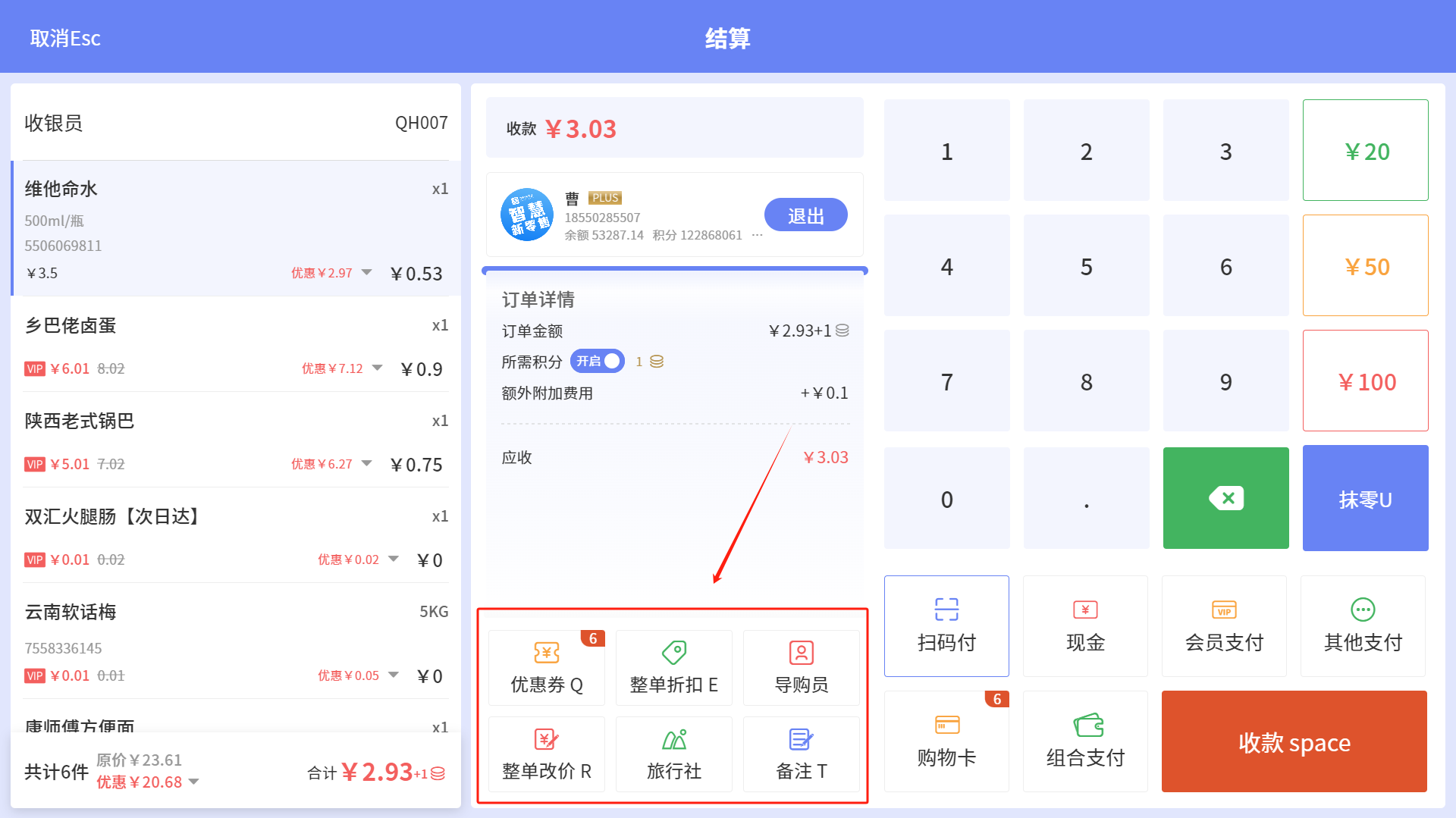The width and height of the screenshot is (1456, 818).
Task: Choose 现金 cash payment
Action: (1085, 626)
